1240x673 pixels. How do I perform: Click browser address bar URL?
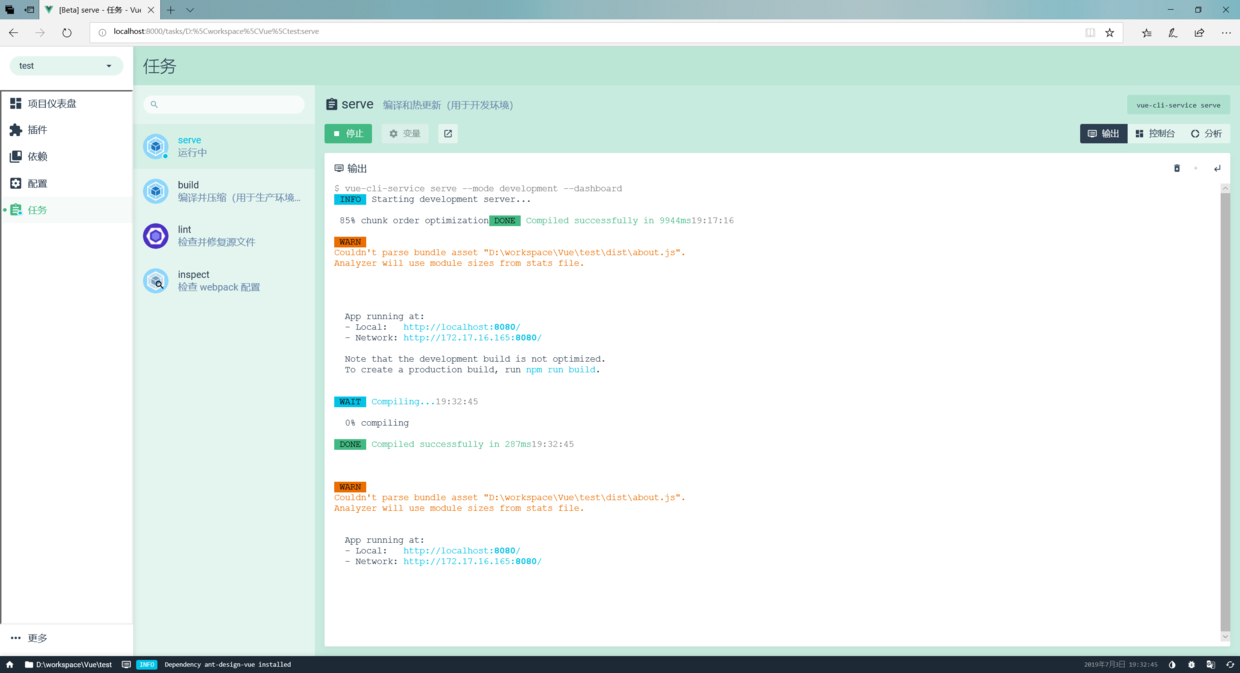216,32
